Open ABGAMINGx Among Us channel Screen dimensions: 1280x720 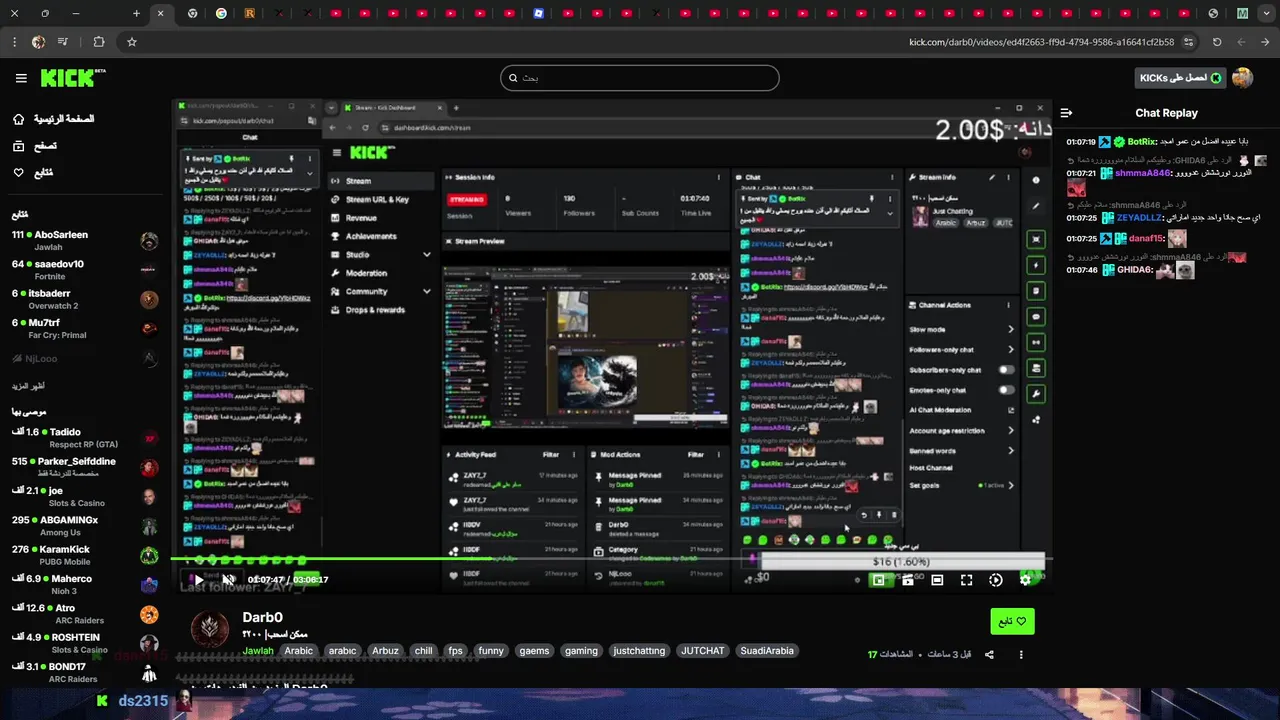point(85,526)
